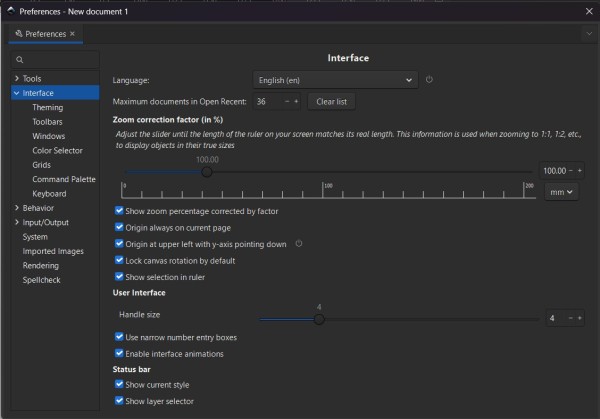Close the Preferences window
The height and width of the screenshot is (419, 600).
589,11
